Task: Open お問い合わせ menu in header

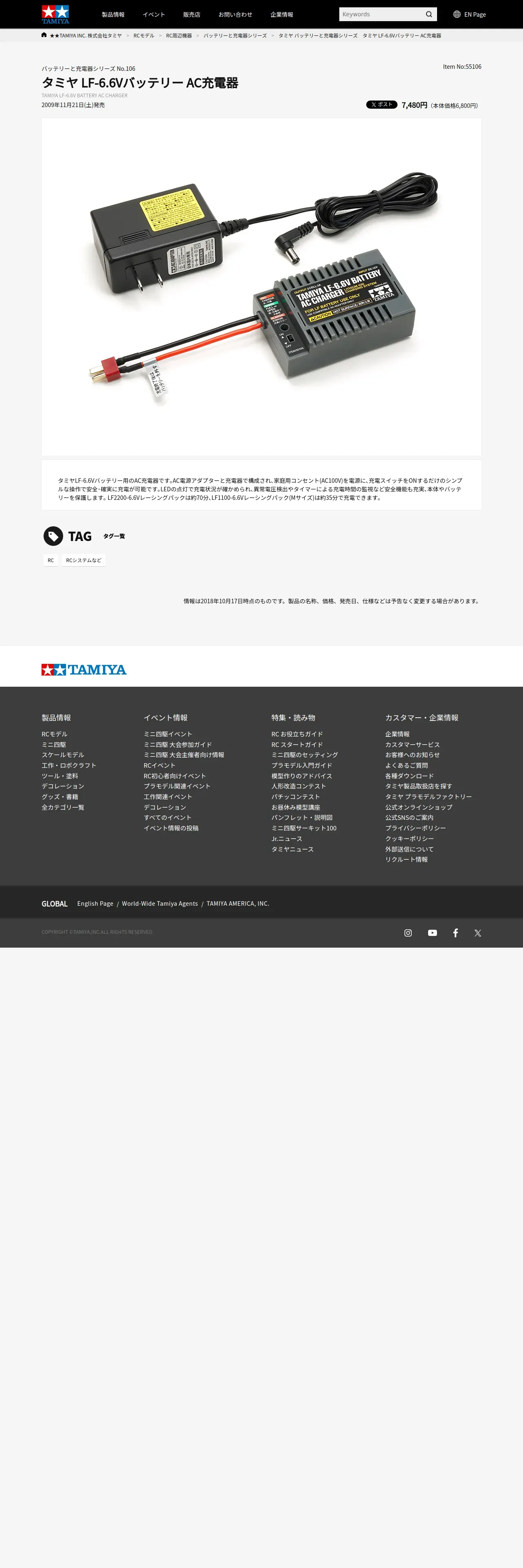Action: [235, 15]
